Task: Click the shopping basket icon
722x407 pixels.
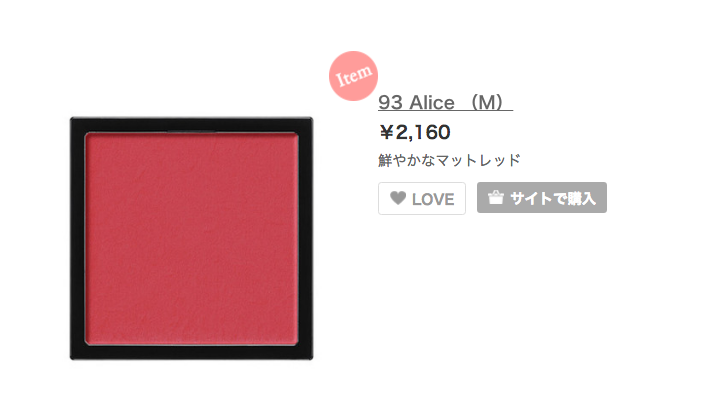Action: 496,198
